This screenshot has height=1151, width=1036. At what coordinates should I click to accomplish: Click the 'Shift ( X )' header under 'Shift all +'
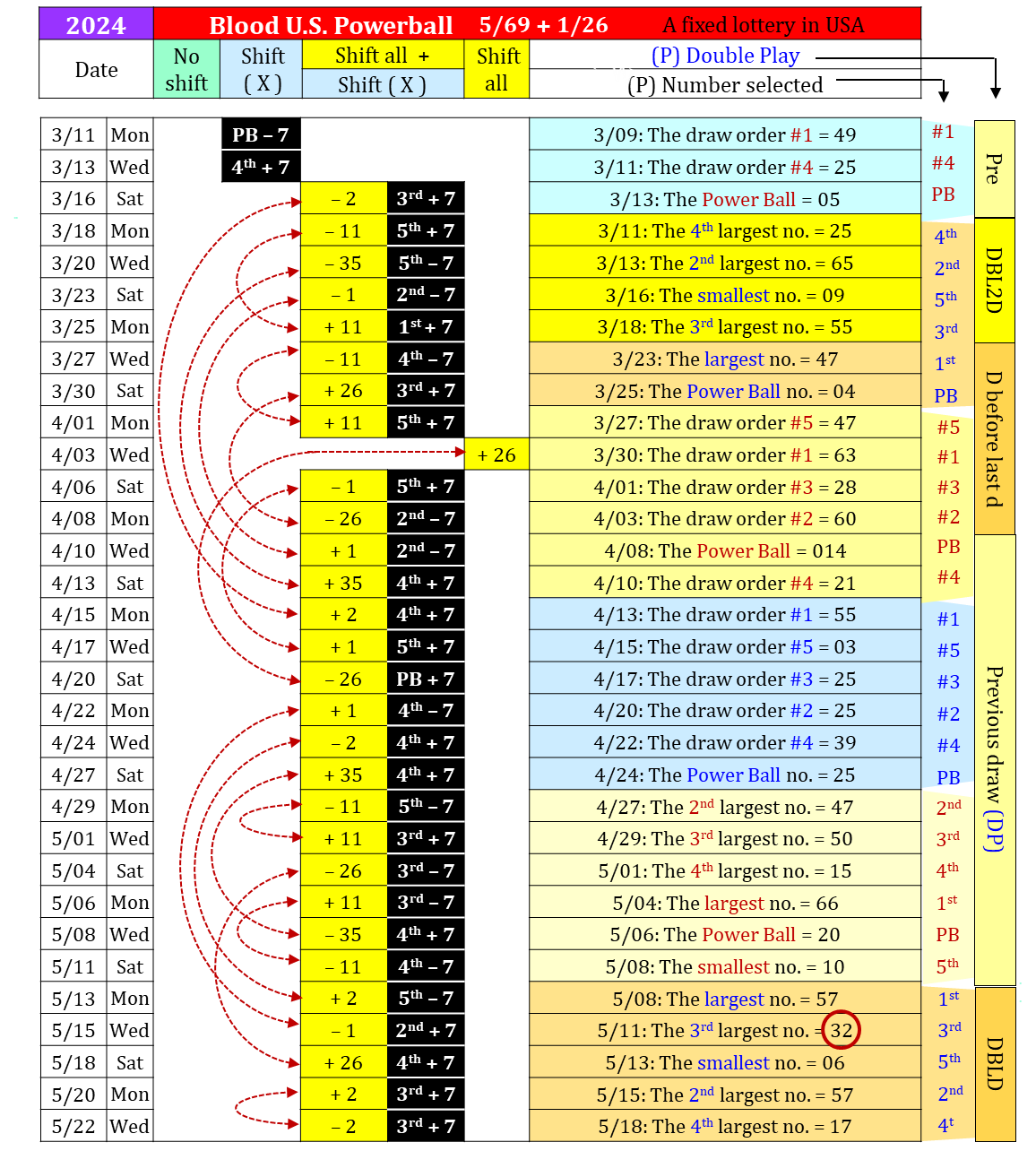tap(383, 84)
